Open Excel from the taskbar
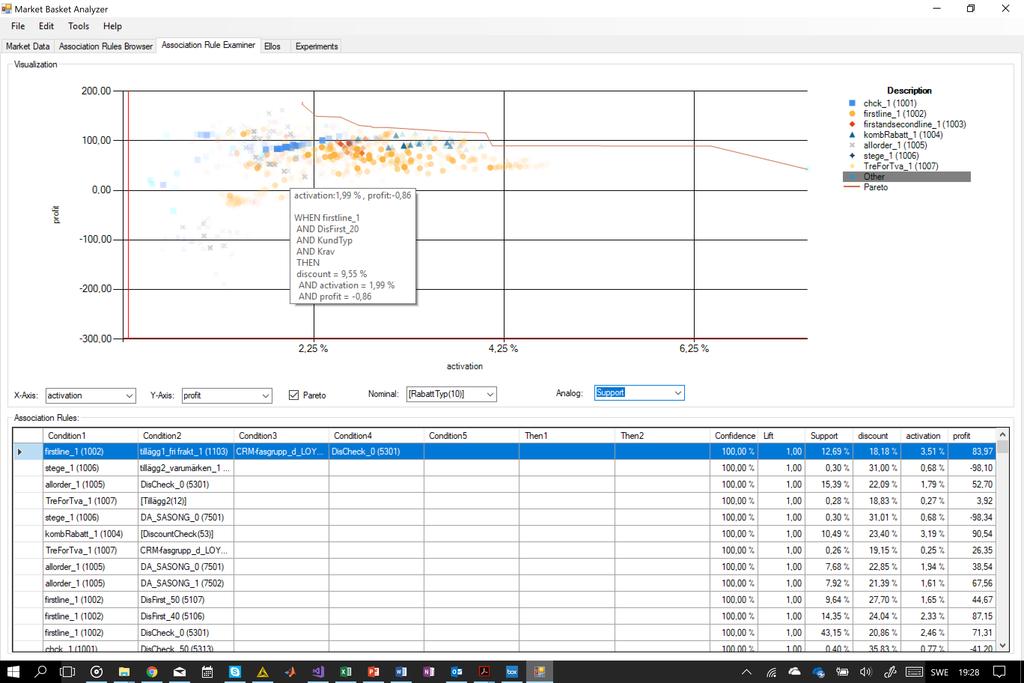Image resolution: width=1024 pixels, height=683 pixels. point(346,671)
